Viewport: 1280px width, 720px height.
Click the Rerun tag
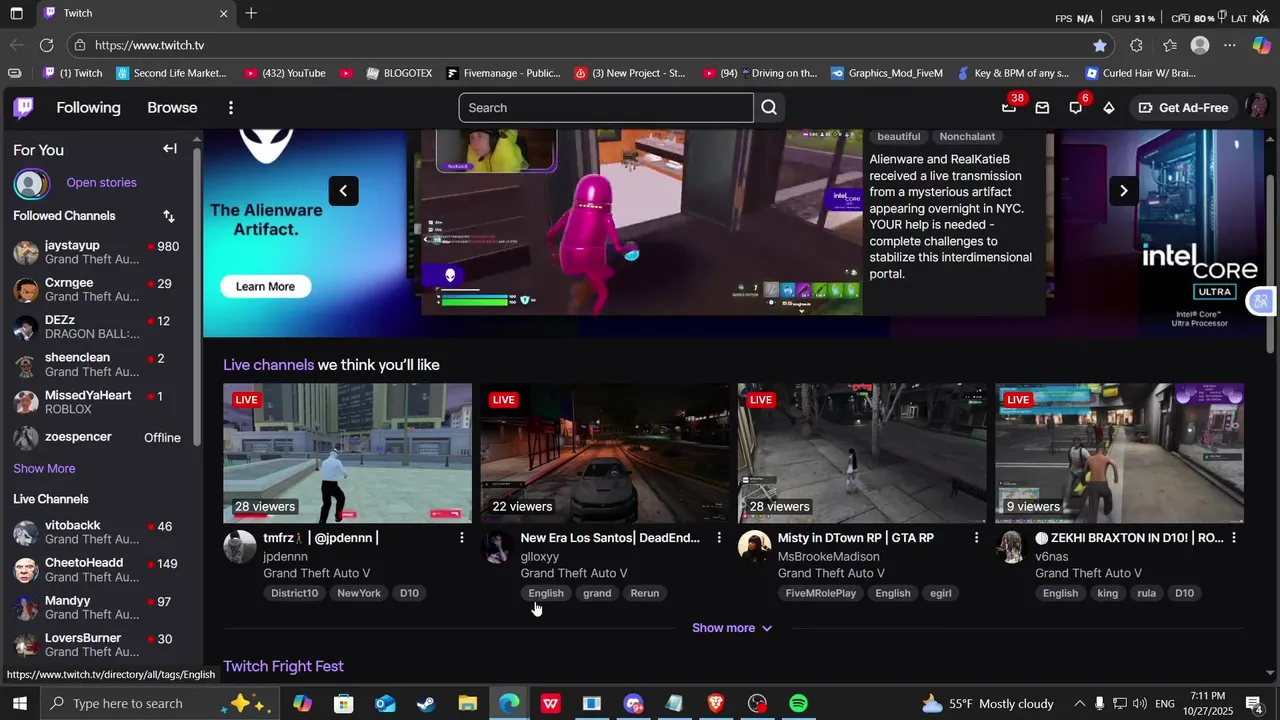tap(644, 593)
